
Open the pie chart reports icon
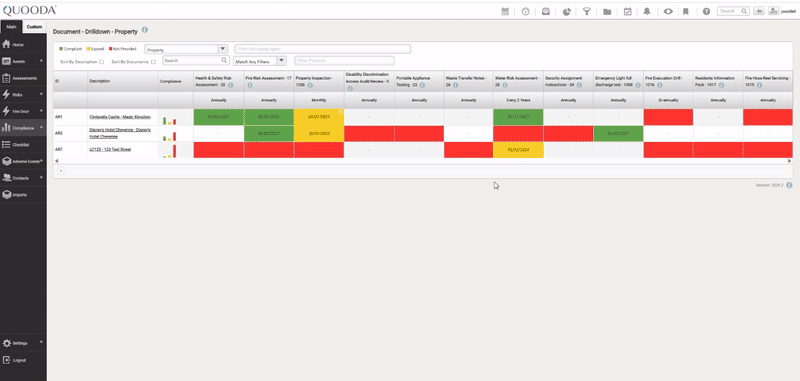pyautogui.click(x=566, y=11)
